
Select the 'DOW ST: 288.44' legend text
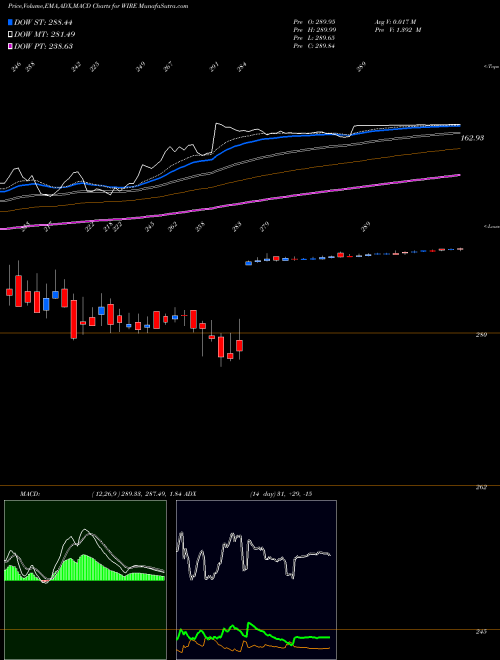point(43,23)
